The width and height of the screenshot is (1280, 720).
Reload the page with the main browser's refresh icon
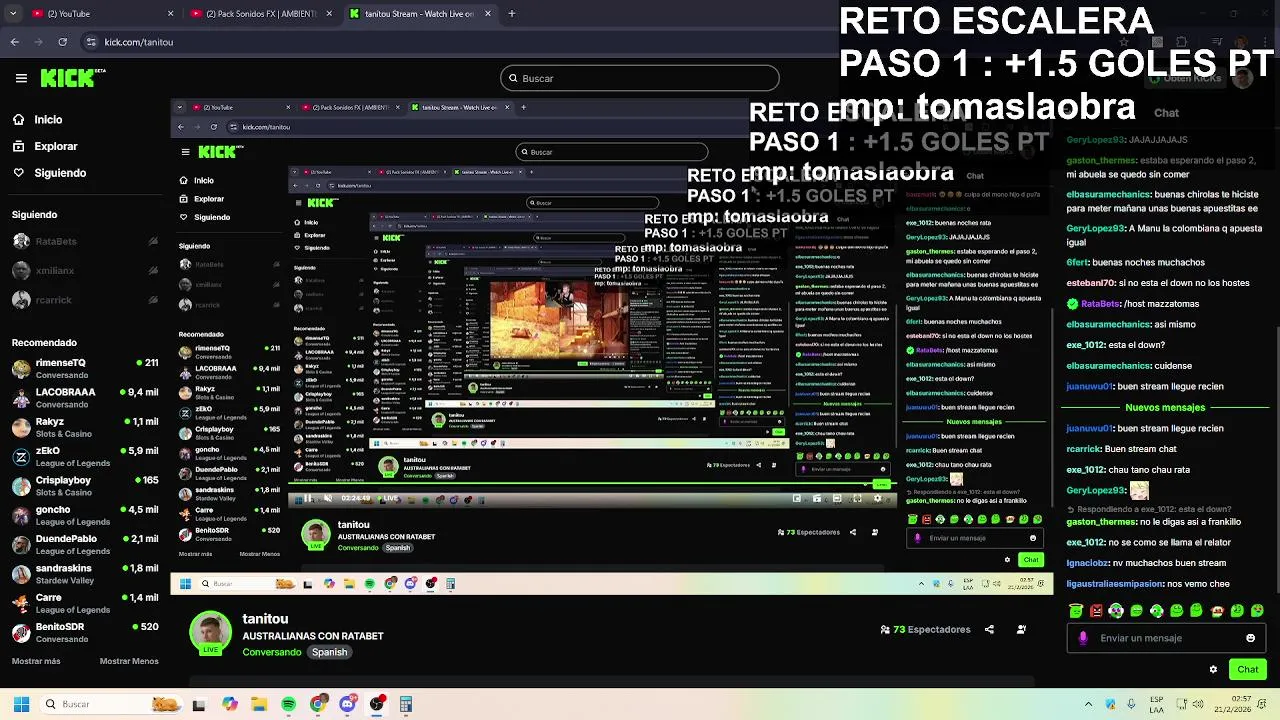coord(63,42)
